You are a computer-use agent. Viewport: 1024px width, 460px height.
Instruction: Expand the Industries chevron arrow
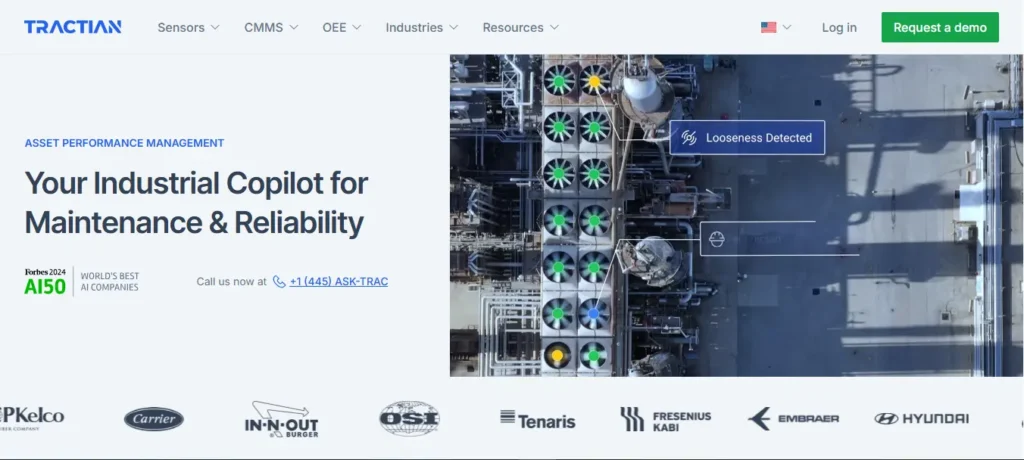tap(453, 27)
